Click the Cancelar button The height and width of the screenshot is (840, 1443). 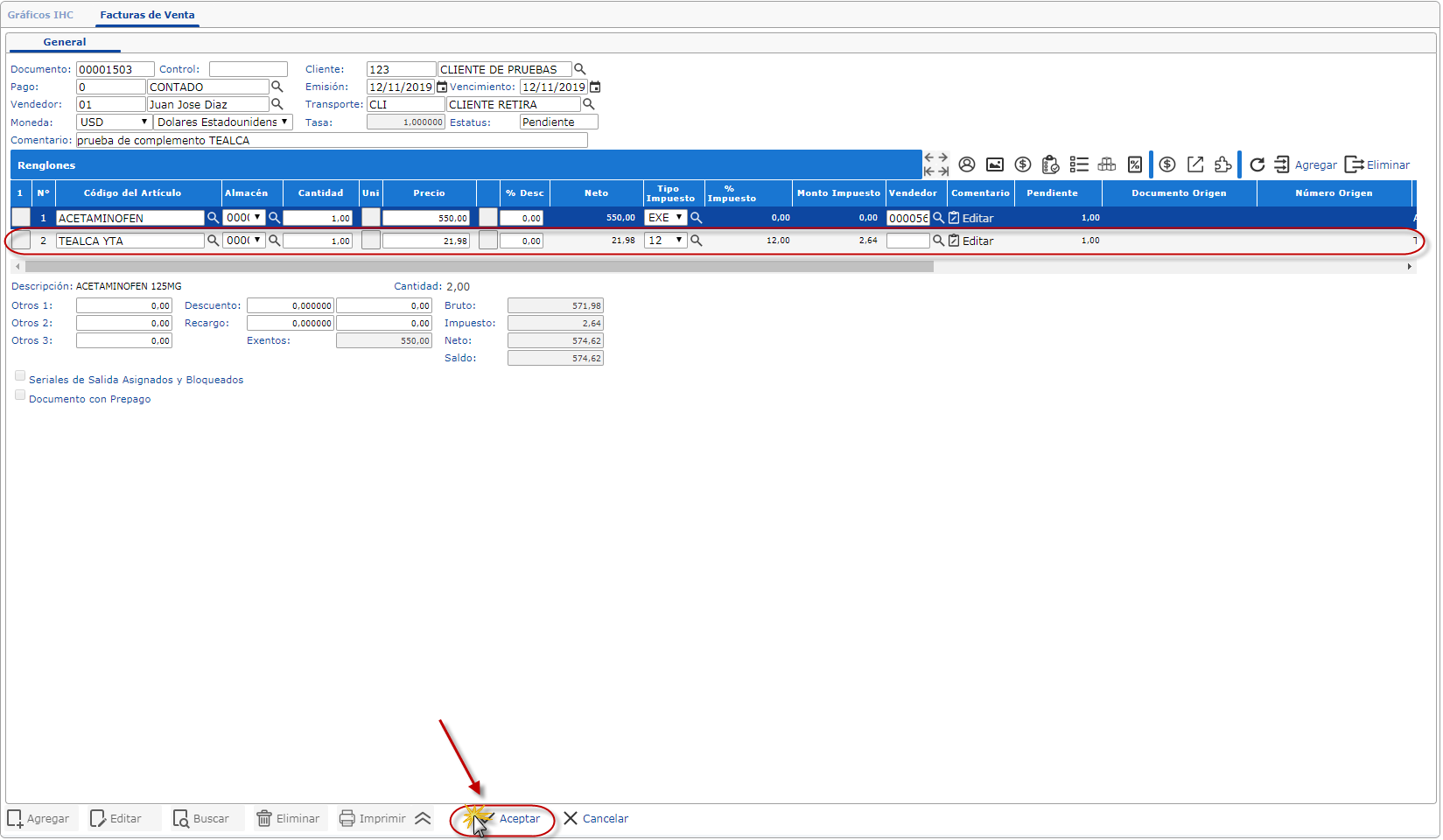point(597,819)
